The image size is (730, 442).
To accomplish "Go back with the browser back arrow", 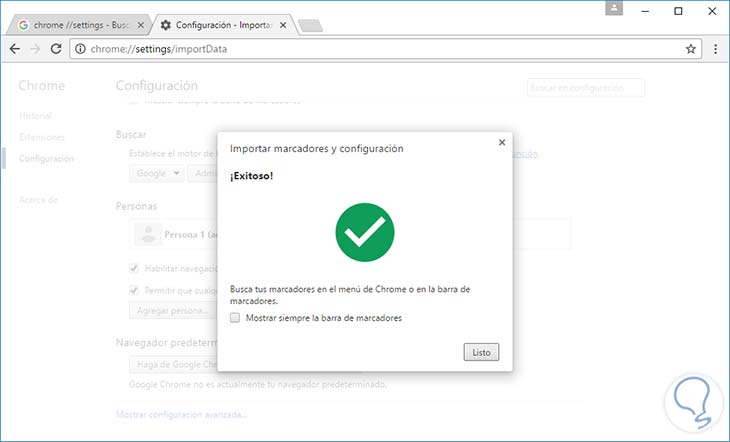I will point(15,49).
